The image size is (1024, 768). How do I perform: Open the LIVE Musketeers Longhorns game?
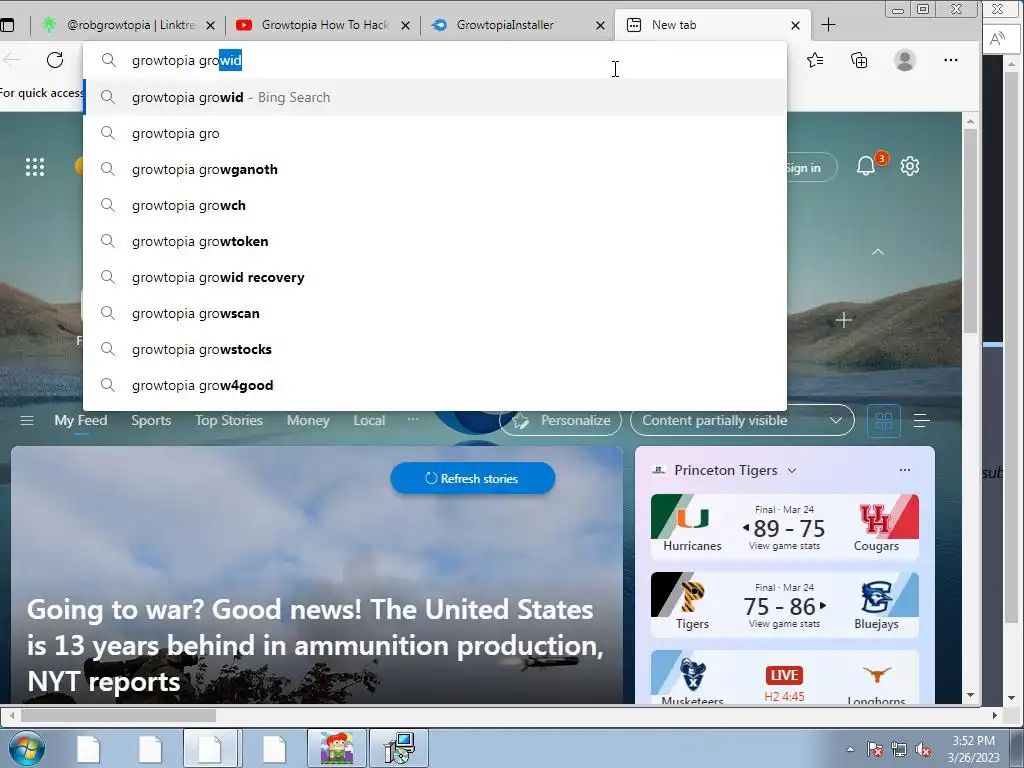[784, 677]
